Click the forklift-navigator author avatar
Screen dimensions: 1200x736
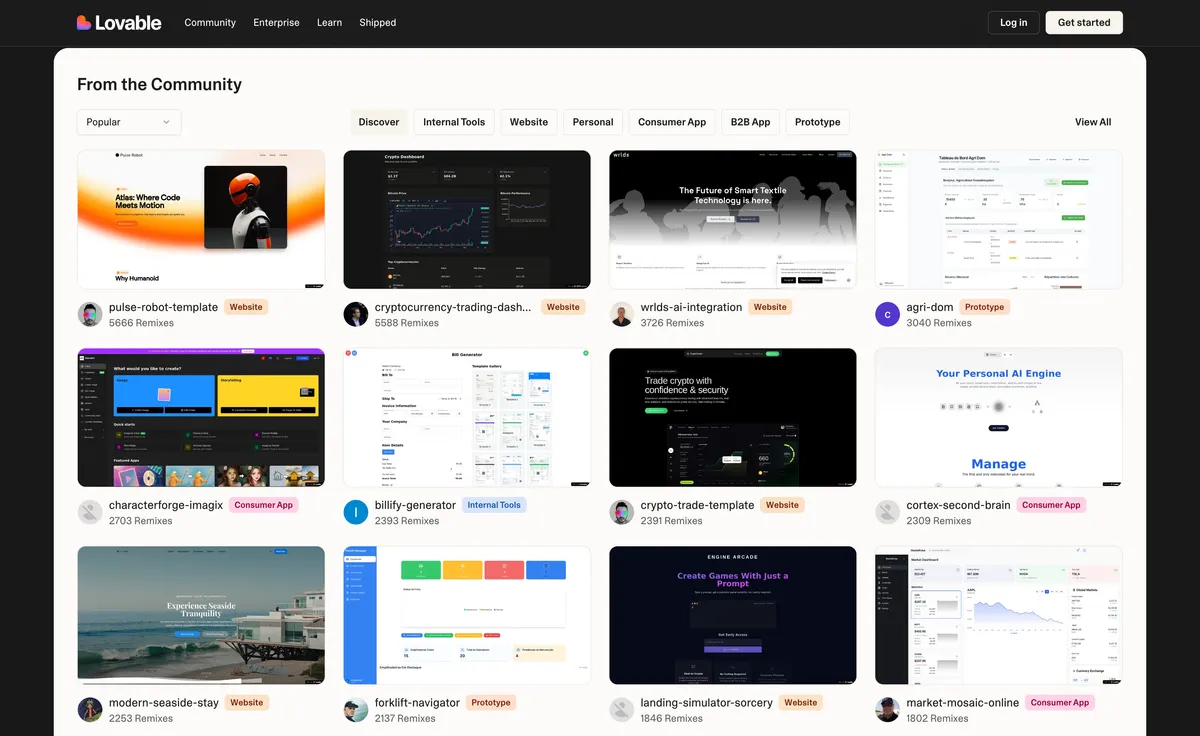coord(356,710)
